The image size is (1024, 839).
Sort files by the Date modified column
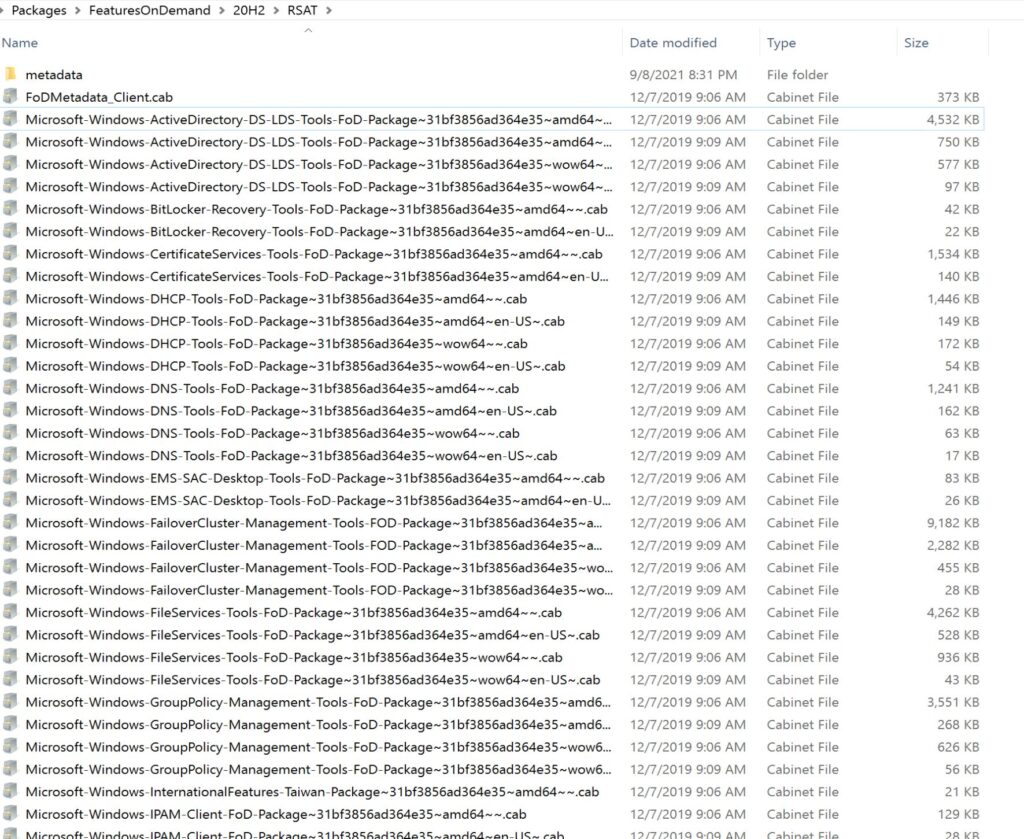tap(671, 42)
